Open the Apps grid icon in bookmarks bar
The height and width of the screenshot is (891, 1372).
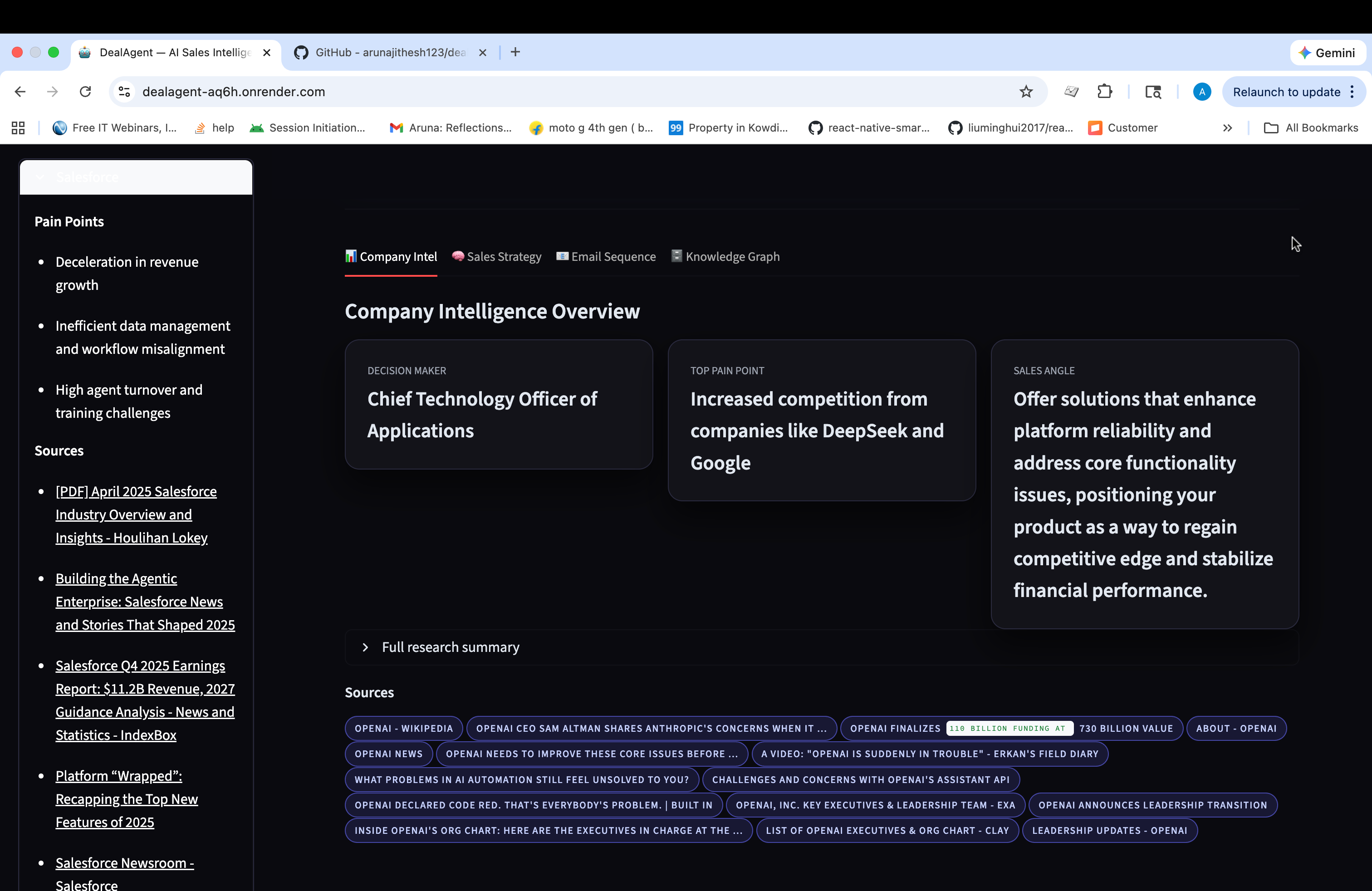pyautogui.click(x=19, y=128)
